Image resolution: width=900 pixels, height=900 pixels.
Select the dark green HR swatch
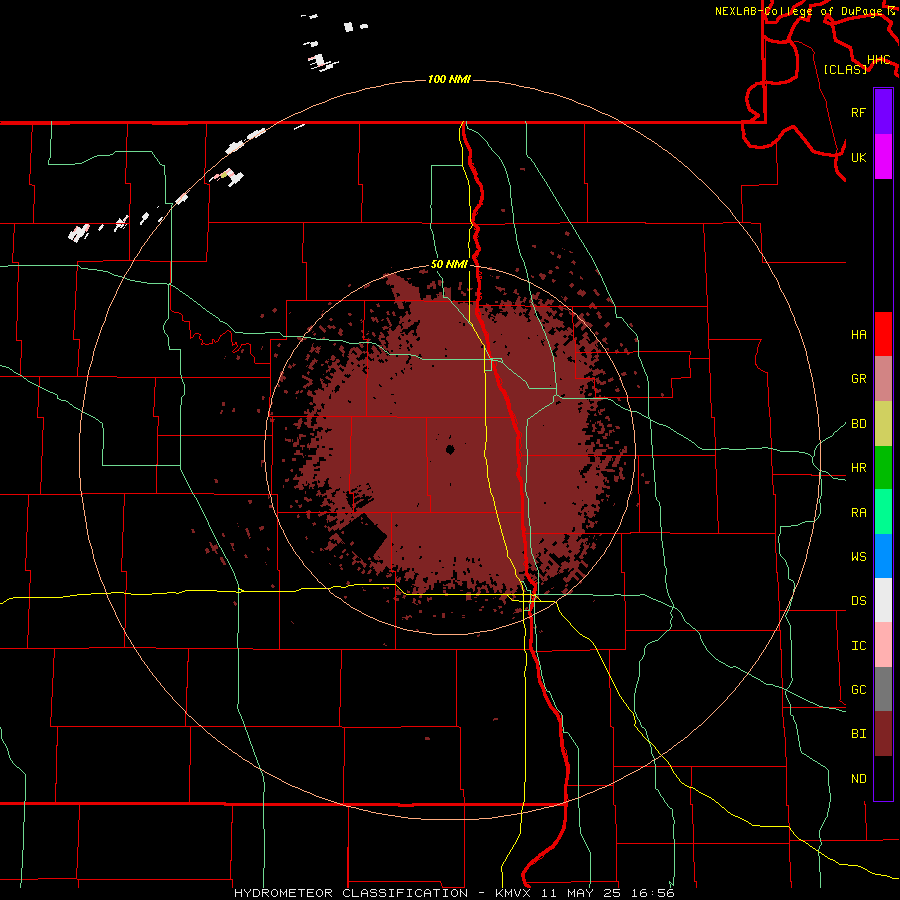click(x=883, y=467)
